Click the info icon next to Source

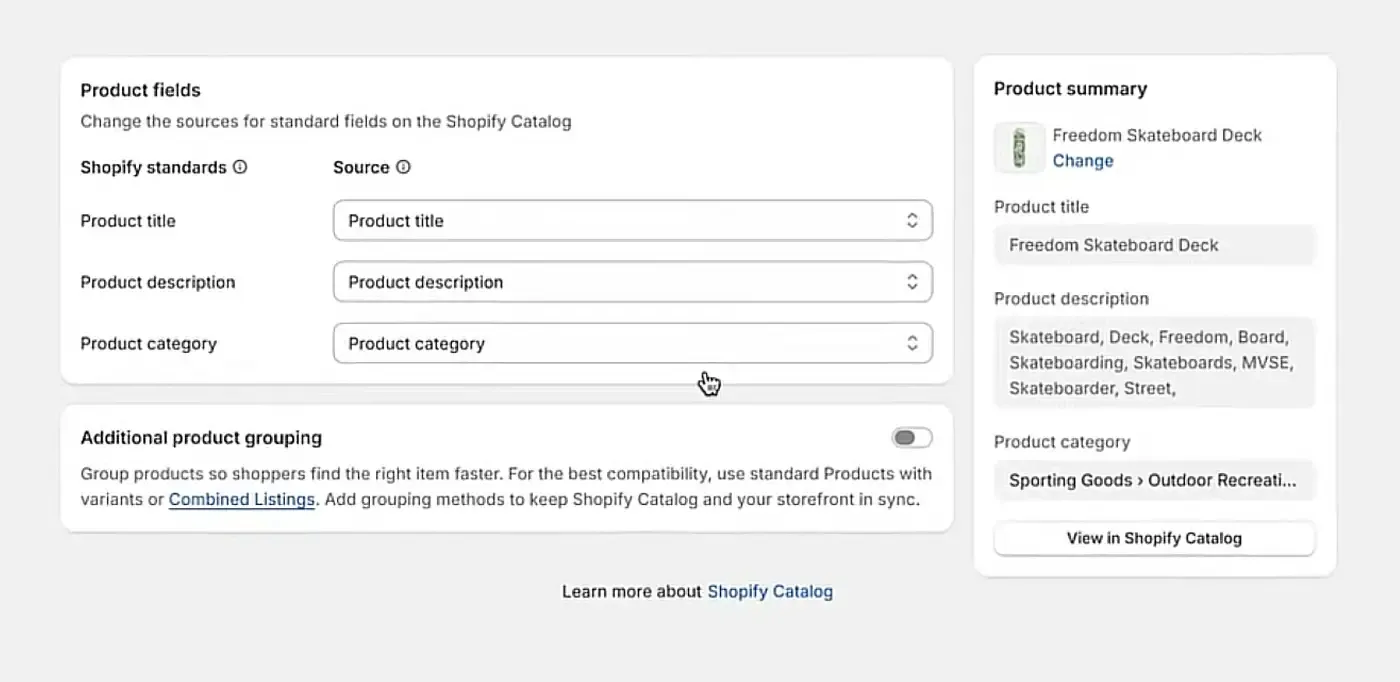pyautogui.click(x=402, y=167)
